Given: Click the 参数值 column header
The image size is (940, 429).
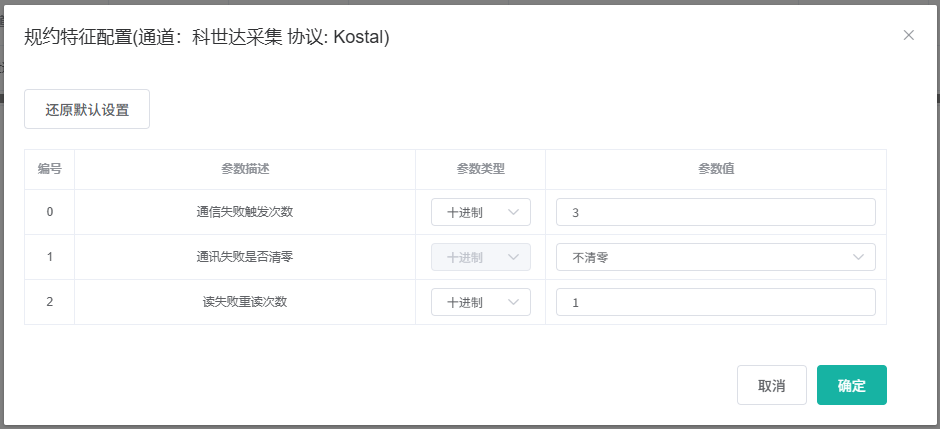Looking at the screenshot, I should click(x=715, y=169).
